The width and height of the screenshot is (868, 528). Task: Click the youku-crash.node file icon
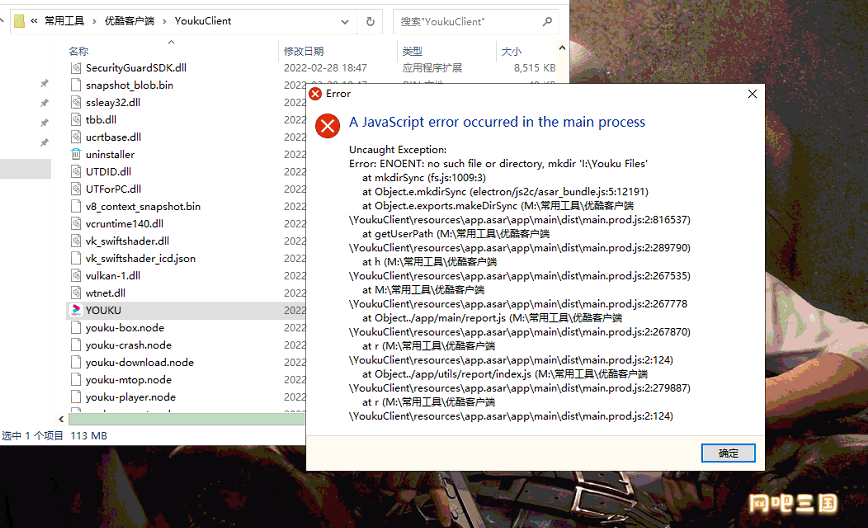click(76, 345)
